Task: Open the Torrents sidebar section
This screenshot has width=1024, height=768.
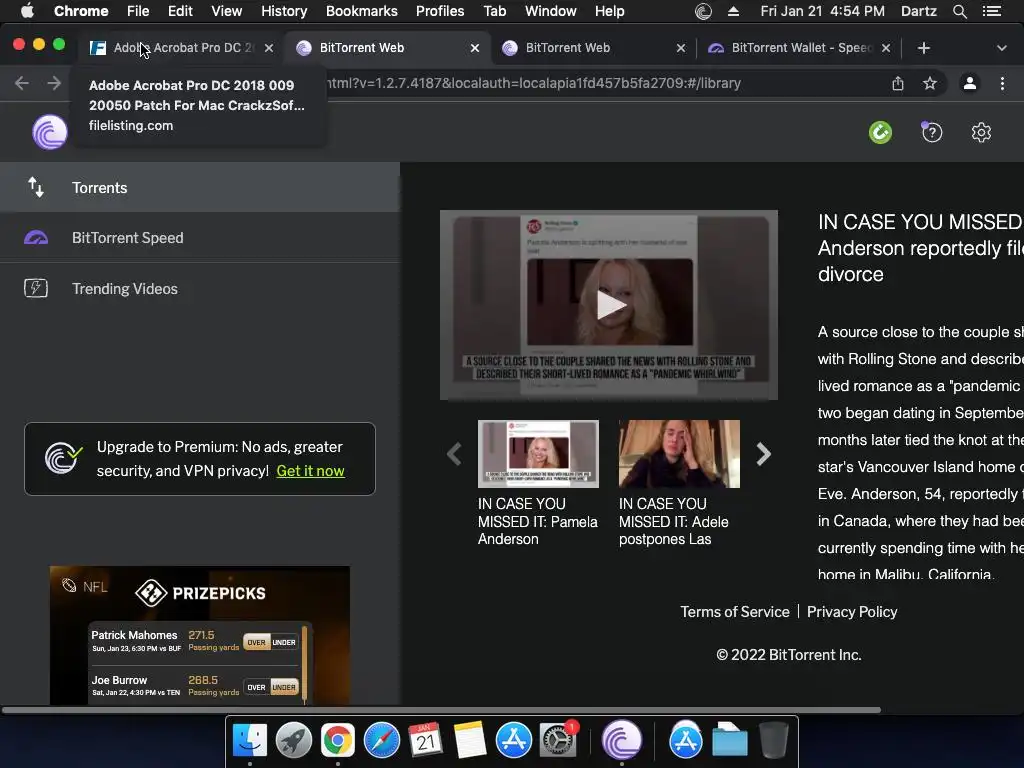Action: 200,187
